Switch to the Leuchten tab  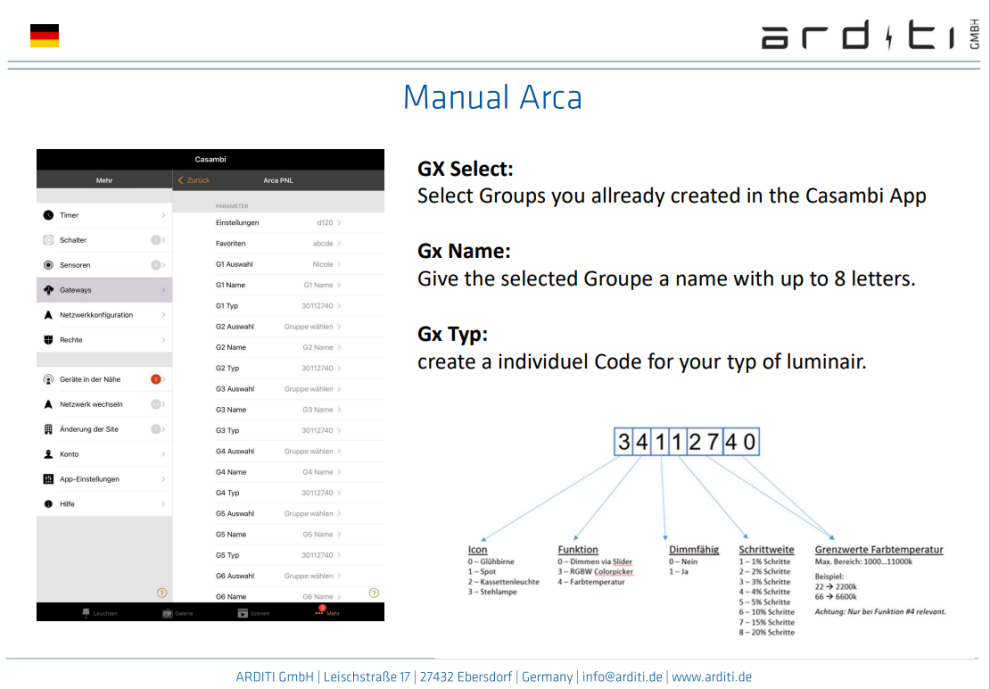(100, 613)
